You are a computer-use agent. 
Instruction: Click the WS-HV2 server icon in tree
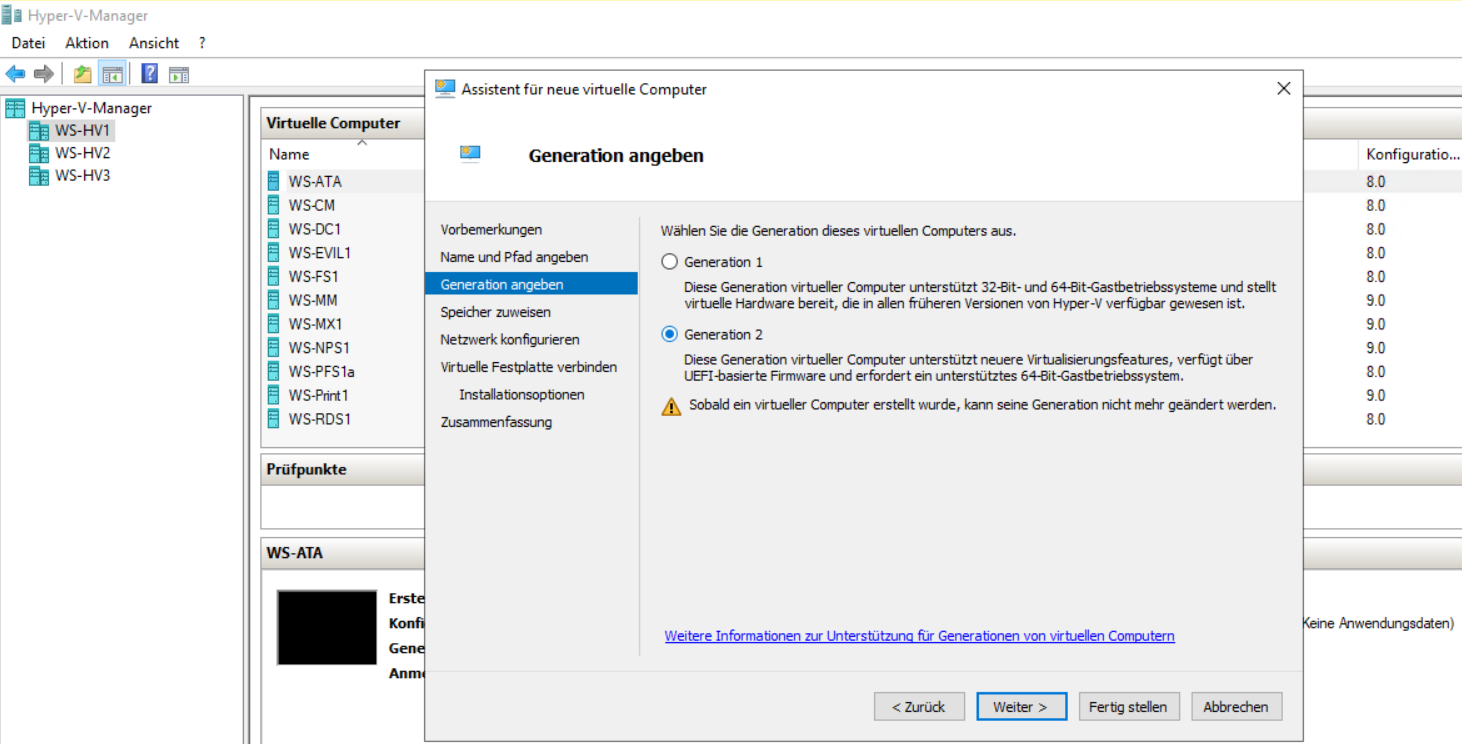[38, 154]
